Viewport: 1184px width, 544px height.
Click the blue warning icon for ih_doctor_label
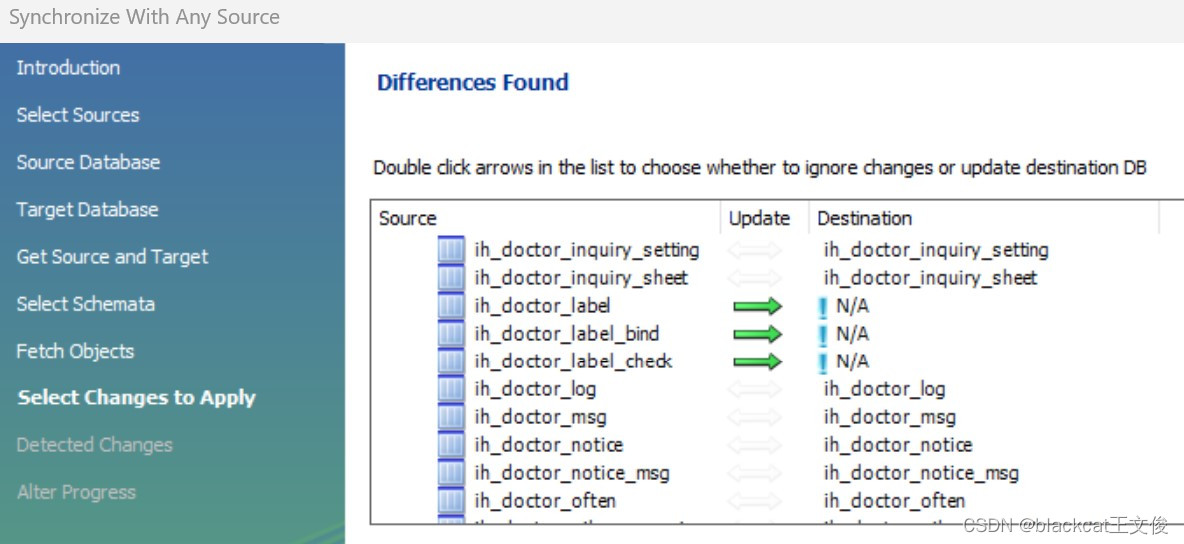[823, 307]
